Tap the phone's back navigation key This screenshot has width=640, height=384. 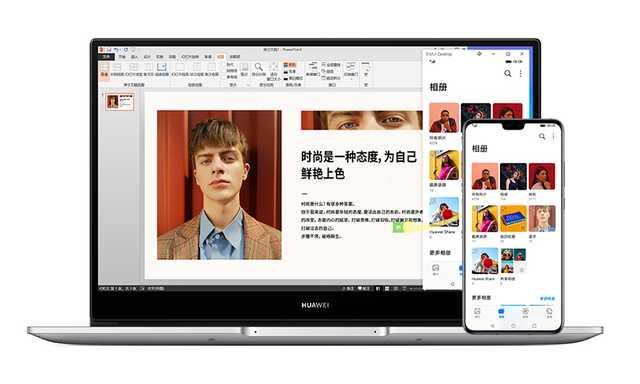[x=493, y=326]
